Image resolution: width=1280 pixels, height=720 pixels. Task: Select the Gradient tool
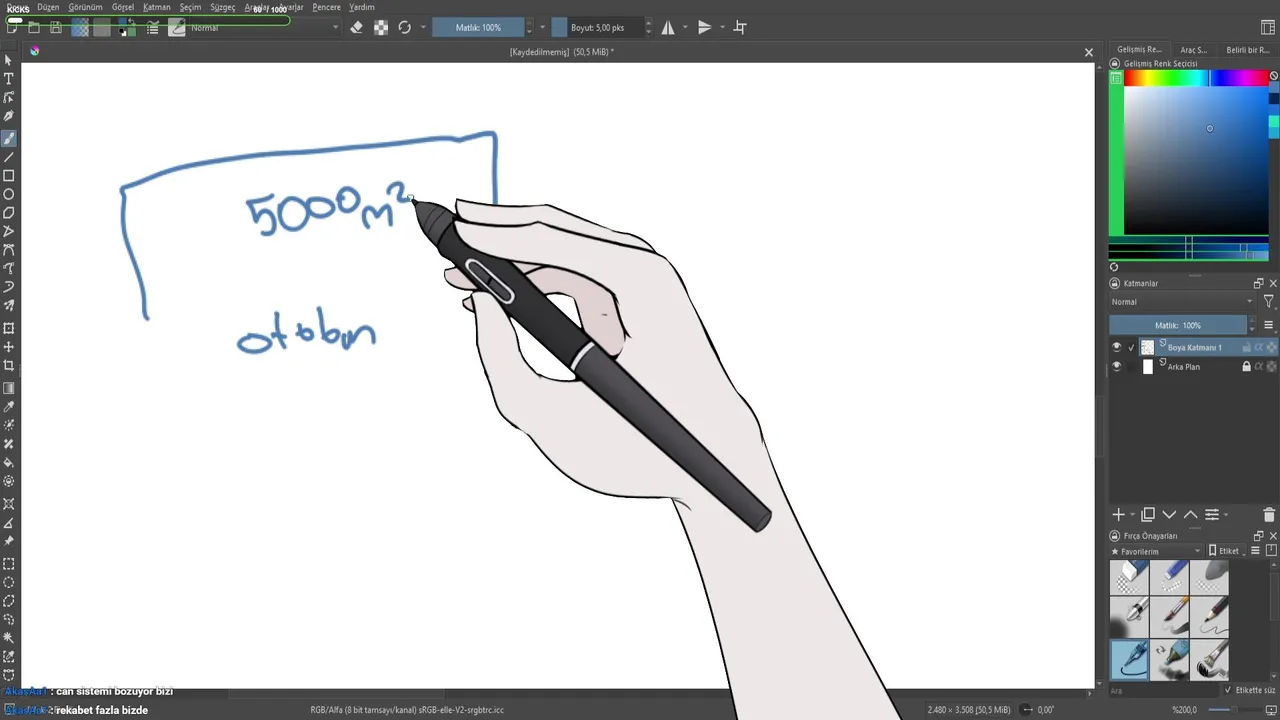tap(9, 388)
